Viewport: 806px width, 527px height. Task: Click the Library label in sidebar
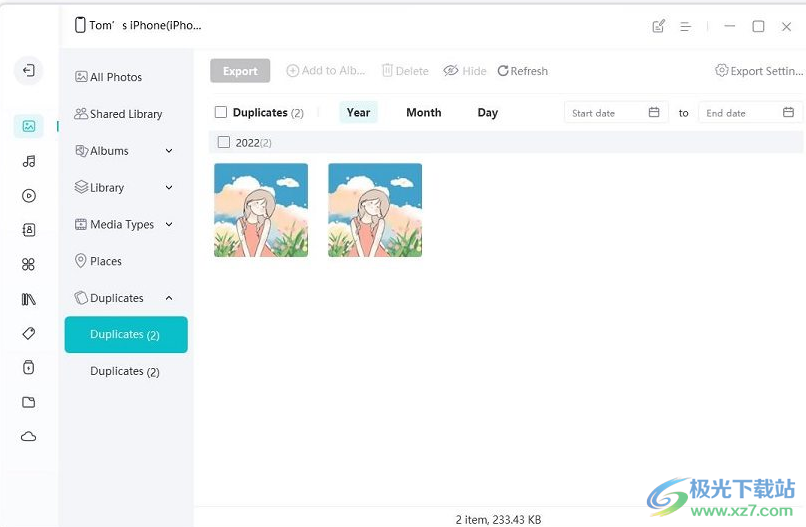click(107, 188)
